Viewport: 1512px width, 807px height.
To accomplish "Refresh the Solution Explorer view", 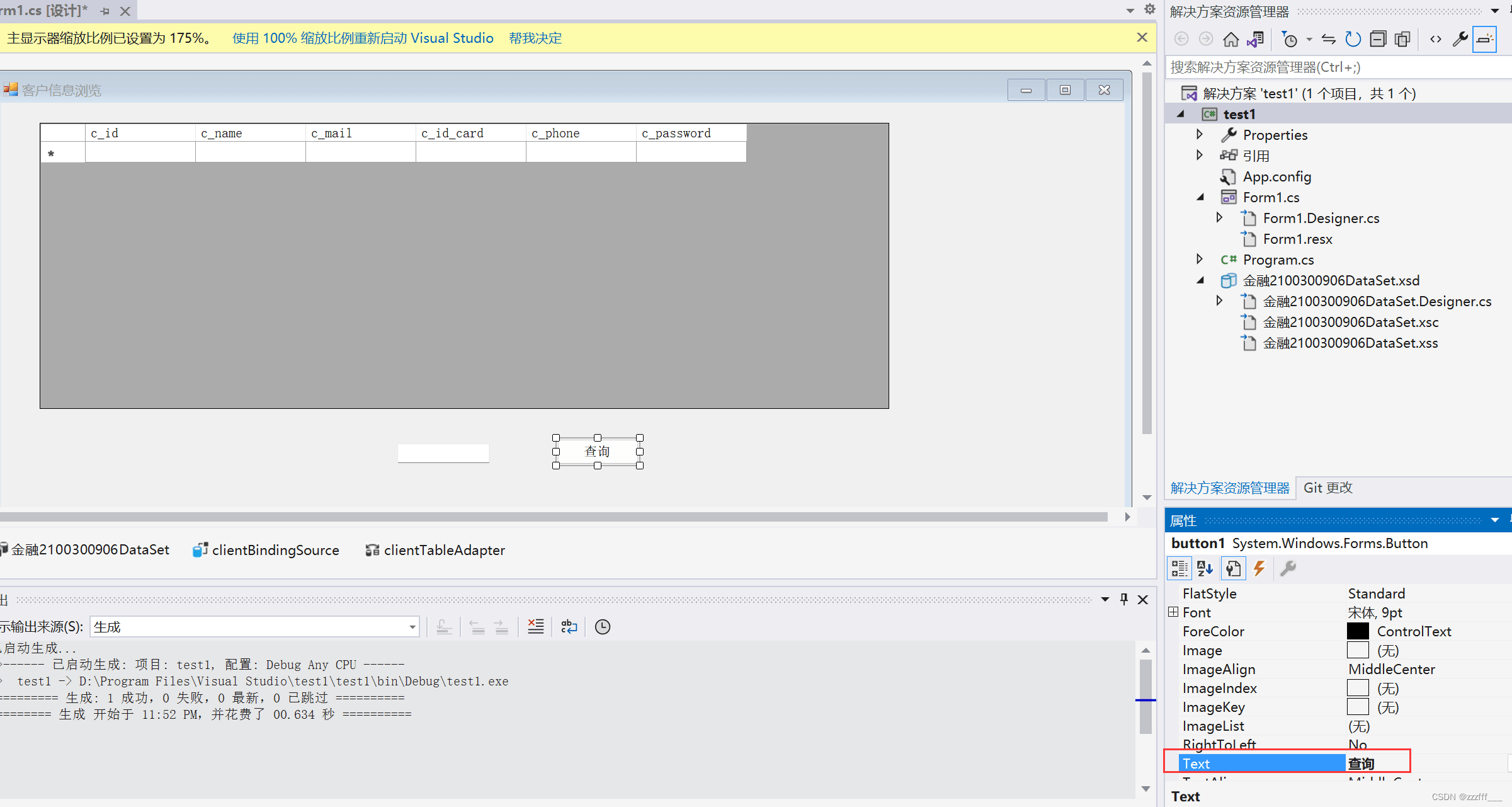I will (1353, 40).
